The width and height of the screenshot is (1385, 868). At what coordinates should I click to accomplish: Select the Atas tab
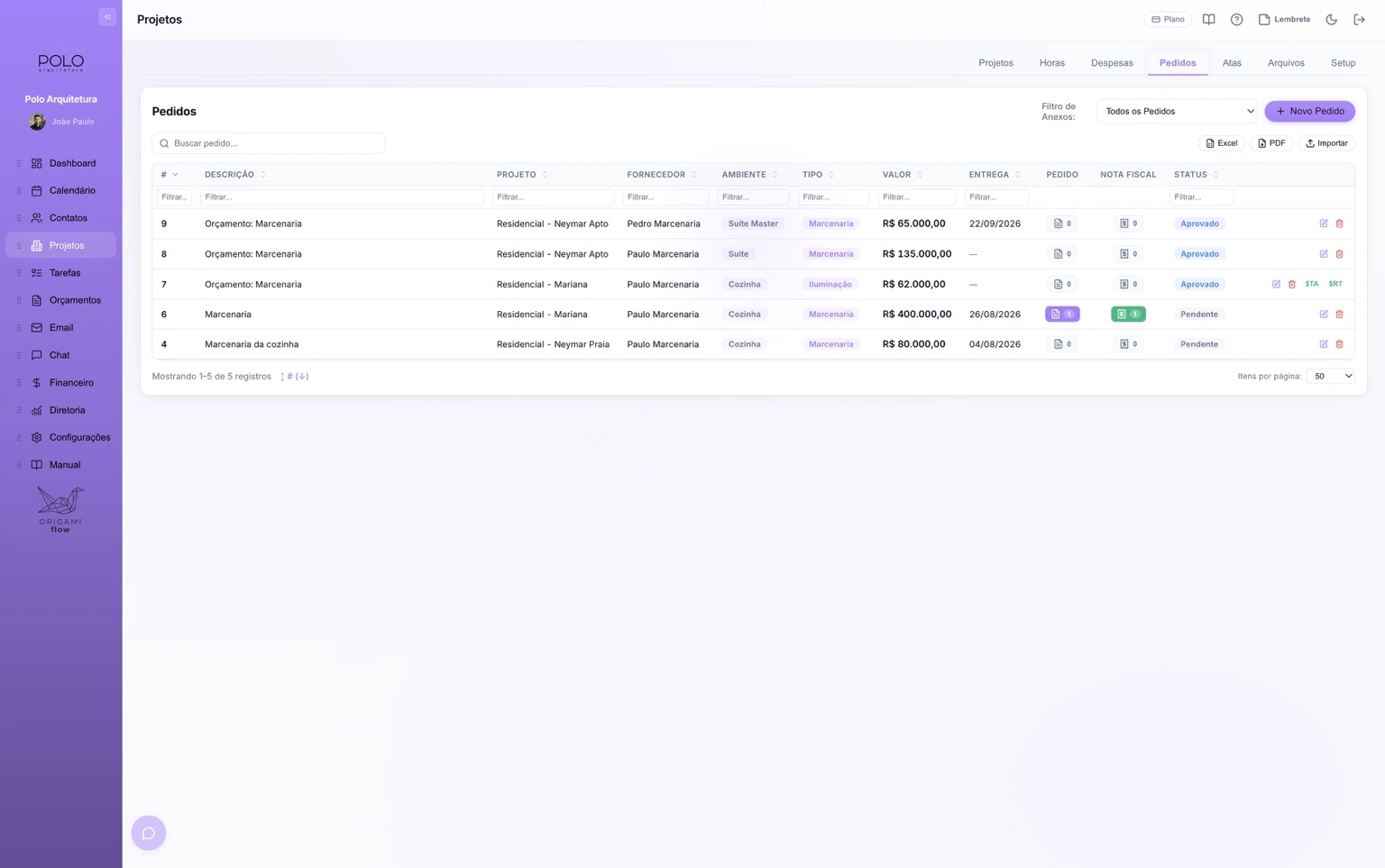coord(1232,63)
